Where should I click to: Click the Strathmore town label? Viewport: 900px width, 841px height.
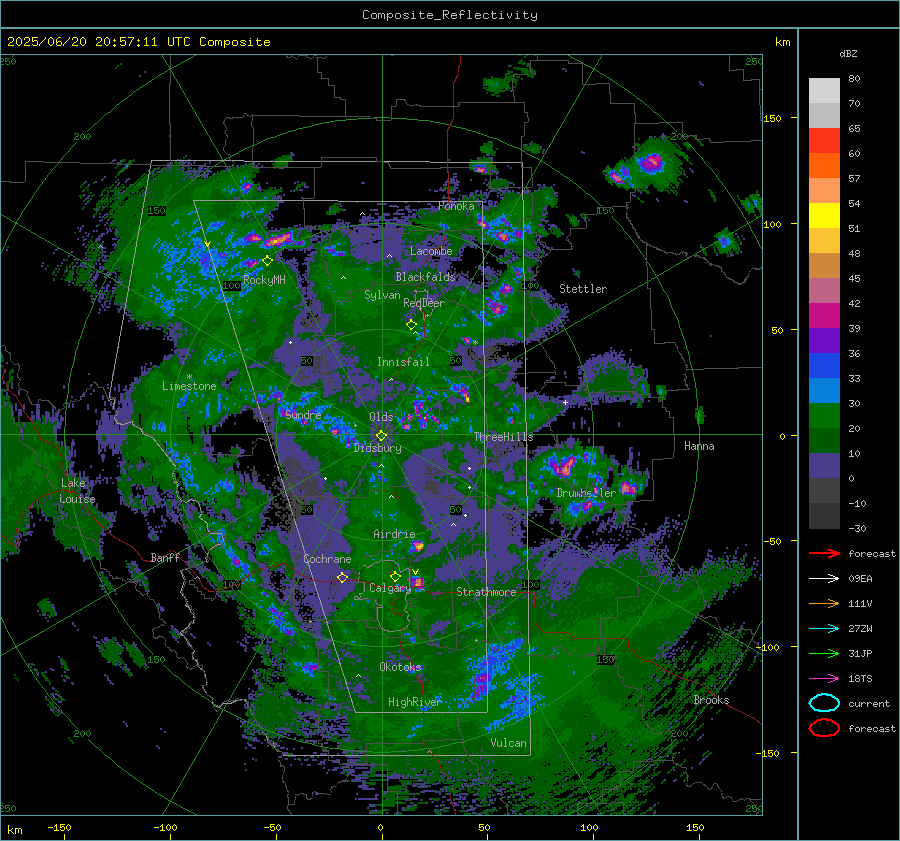[x=486, y=592]
